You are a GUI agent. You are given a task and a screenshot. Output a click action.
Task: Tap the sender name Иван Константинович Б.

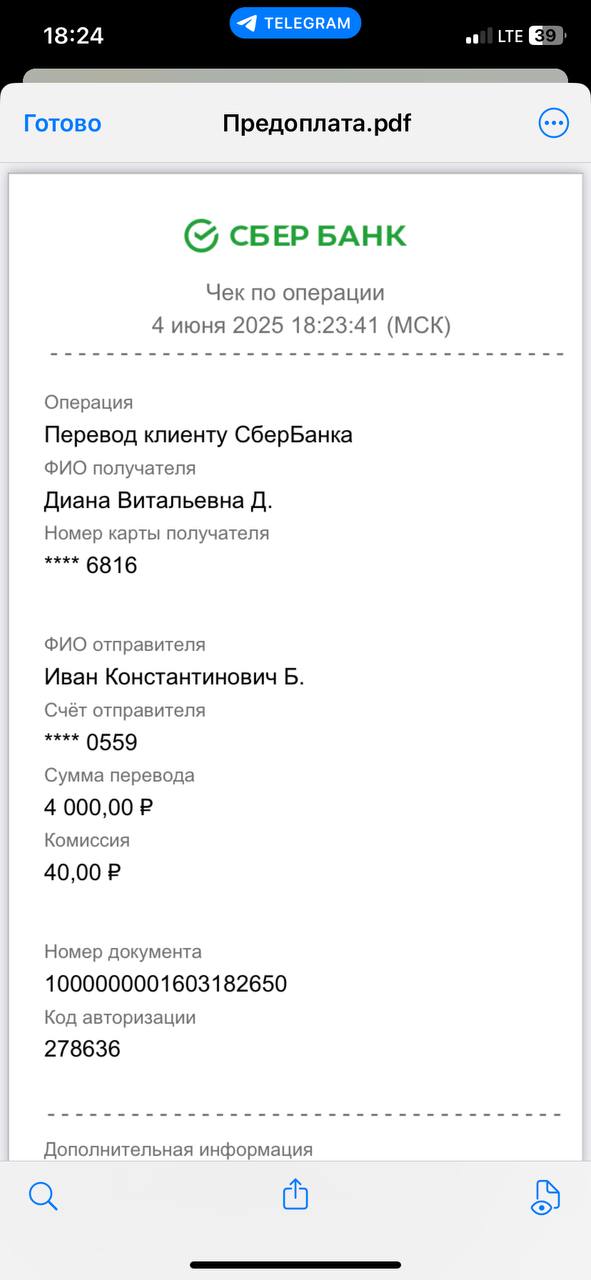click(x=174, y=677)
